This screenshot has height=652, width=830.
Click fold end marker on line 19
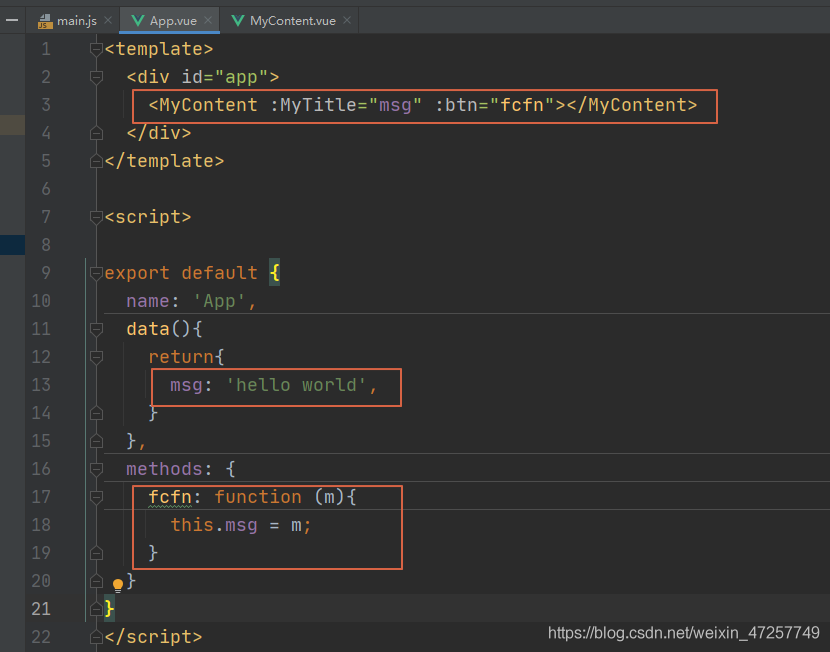pos(96,554)
